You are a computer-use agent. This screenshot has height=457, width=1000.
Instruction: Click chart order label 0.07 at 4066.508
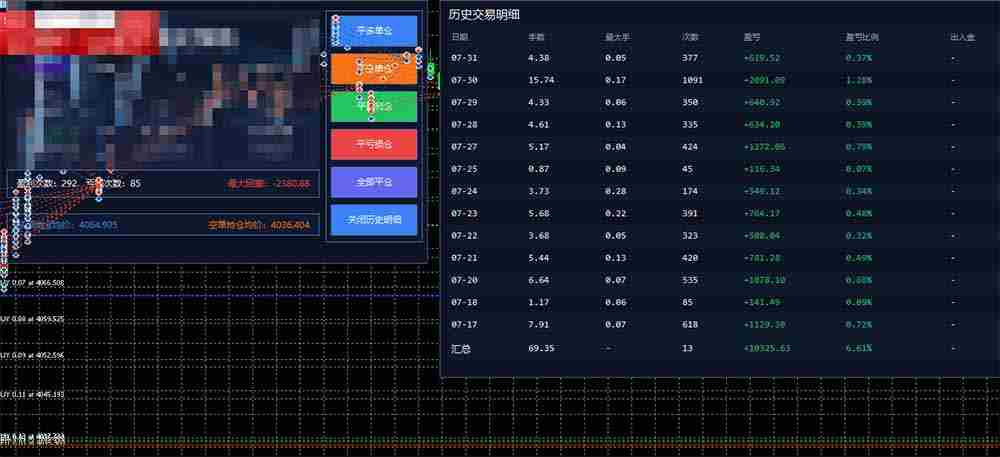pyautogui.click(x=33, y=282)
